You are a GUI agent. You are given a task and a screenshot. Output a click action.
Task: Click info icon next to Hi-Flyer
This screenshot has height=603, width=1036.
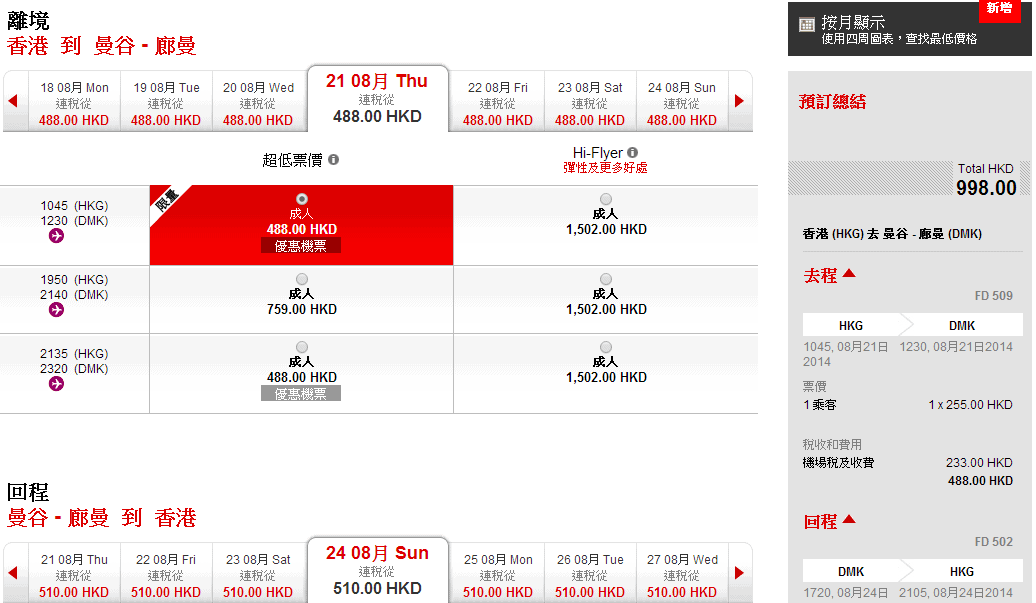633,153
